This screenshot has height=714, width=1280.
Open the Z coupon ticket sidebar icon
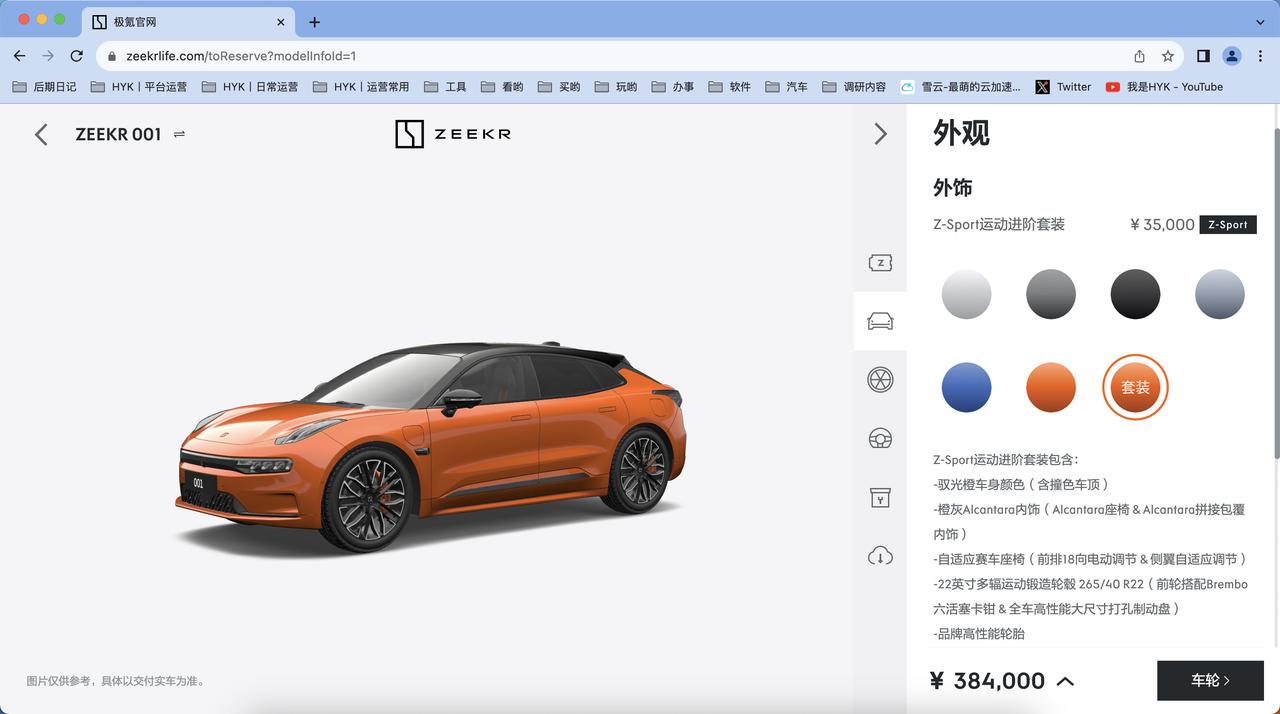(x=880, y=263)
